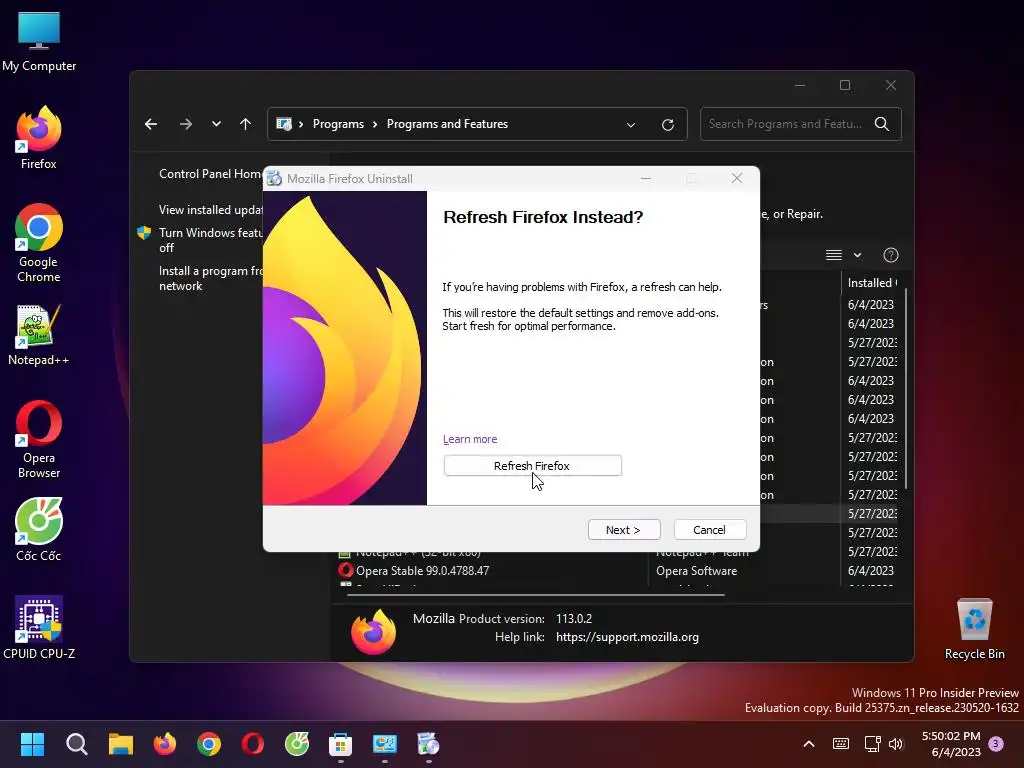Open Cốc Cốc desktop shortcut
This screenshot has width=1024, height=768.
coord(39,530)
